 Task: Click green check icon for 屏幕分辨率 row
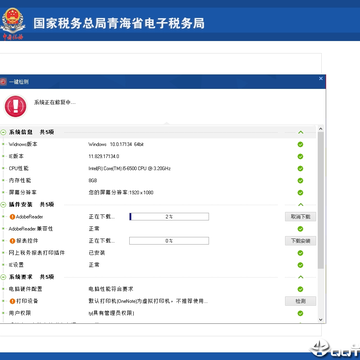(300, 193)
